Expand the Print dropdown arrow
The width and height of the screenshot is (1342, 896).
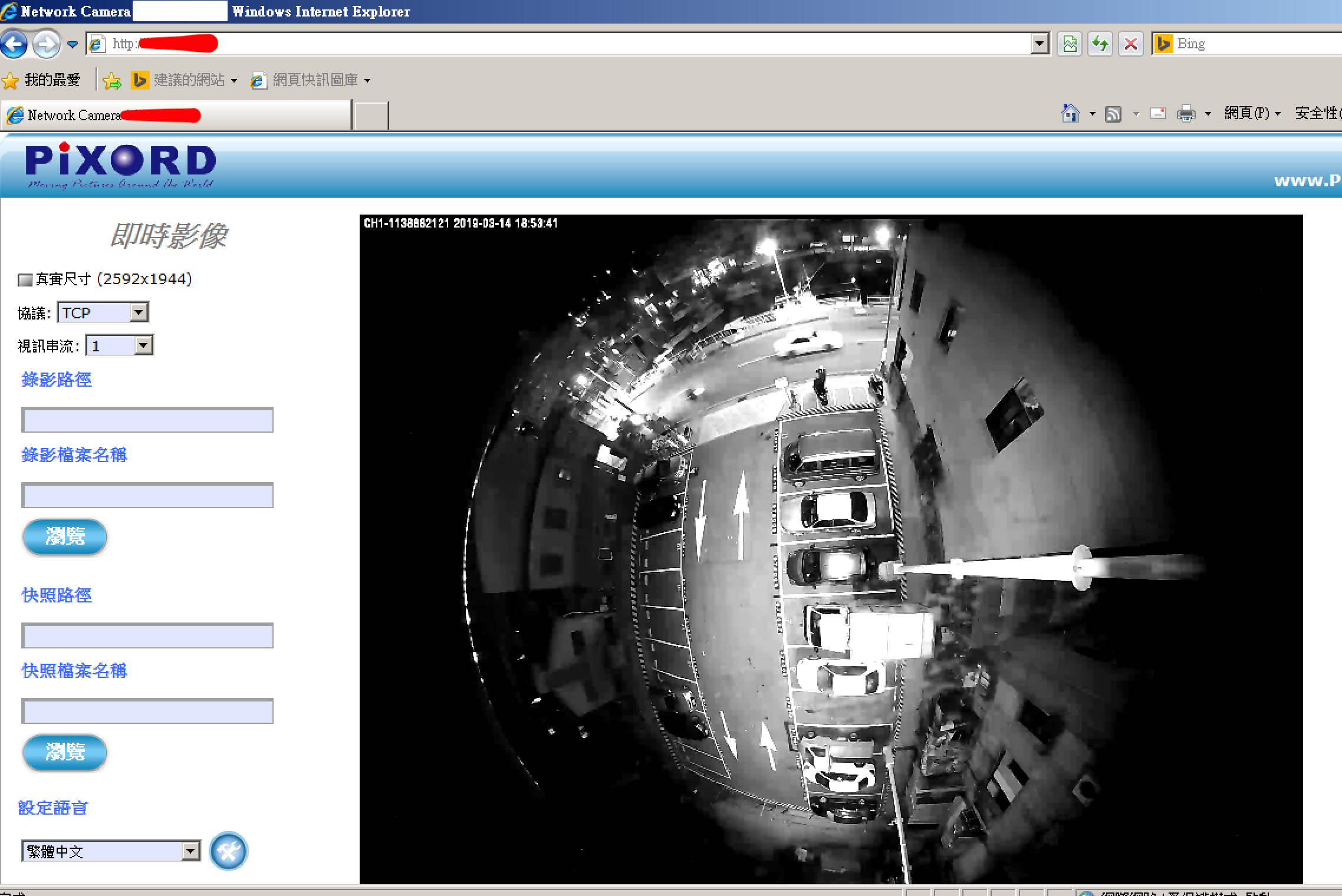(1208, 114)
